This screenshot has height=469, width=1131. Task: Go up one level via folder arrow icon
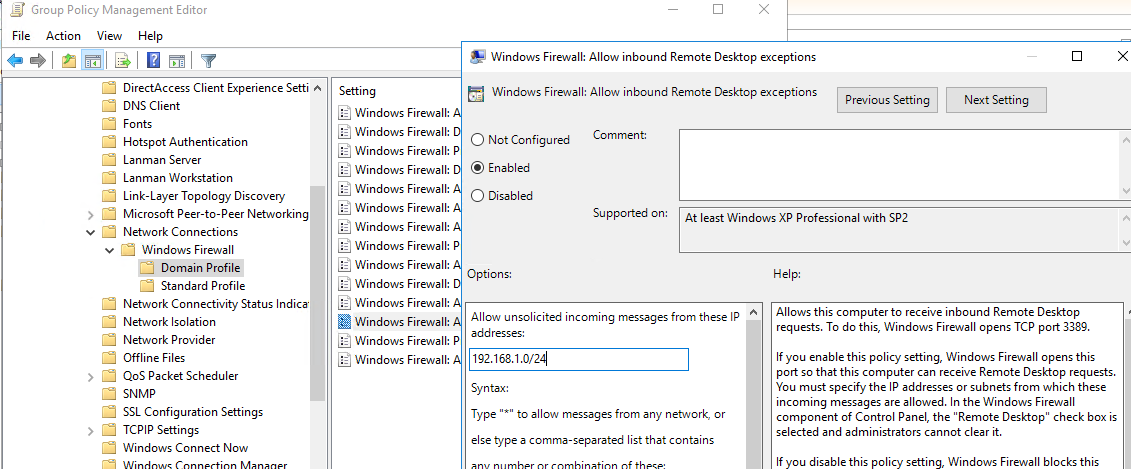point(69,61)
